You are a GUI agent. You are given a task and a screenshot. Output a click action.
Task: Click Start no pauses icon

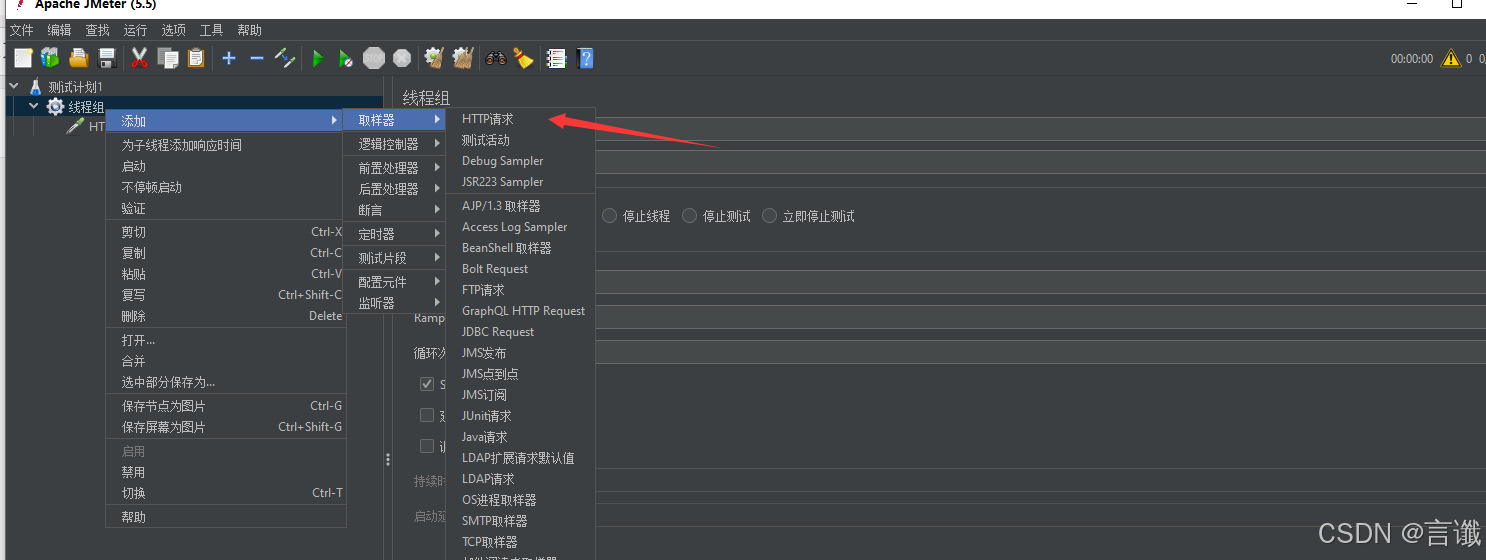345,58
